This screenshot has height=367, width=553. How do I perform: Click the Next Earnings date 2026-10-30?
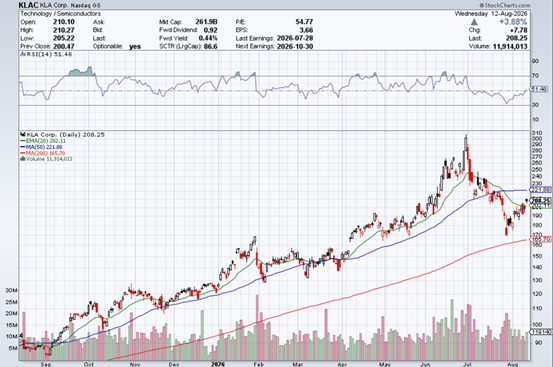[x=295, y=46]
